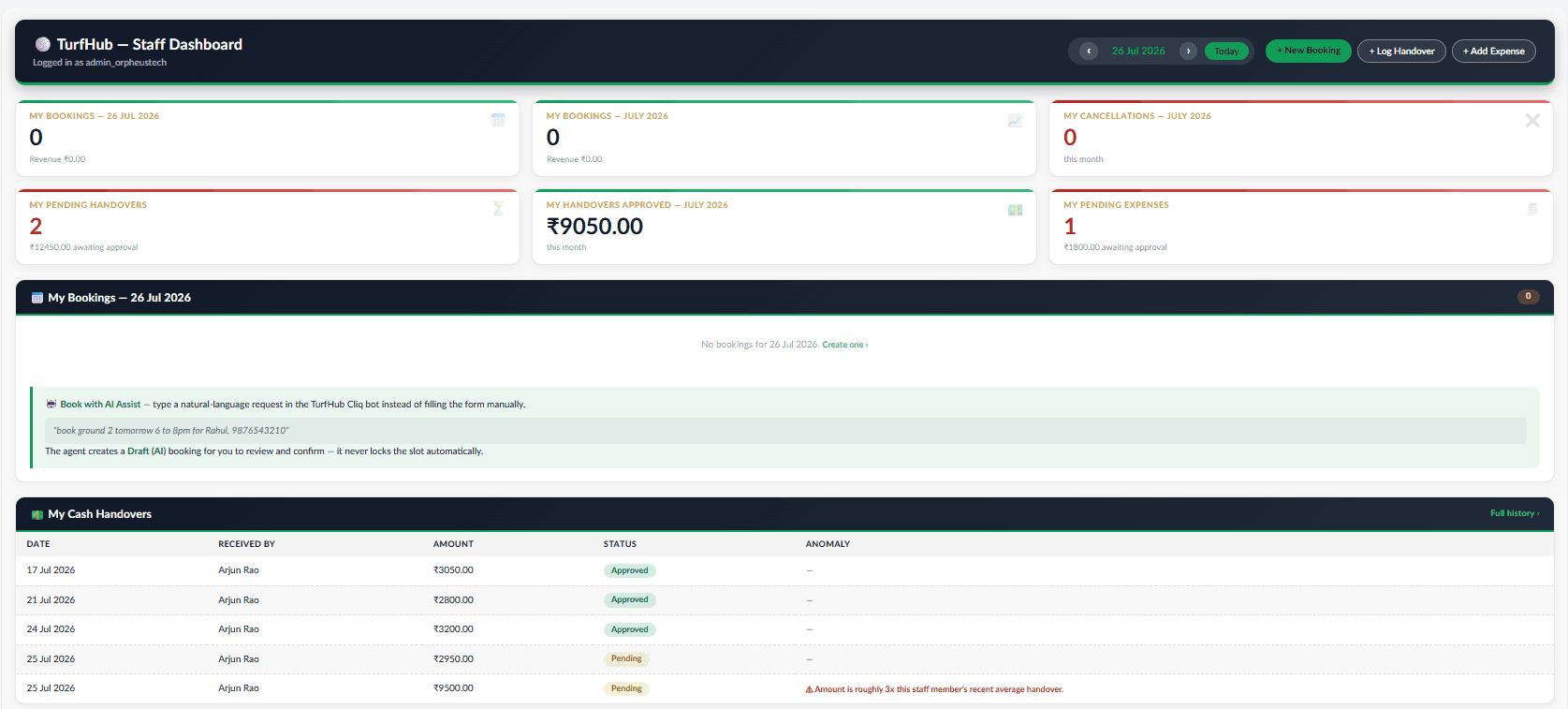Click hourglass icon in Pending Handovers card

[x=498, y=208]
